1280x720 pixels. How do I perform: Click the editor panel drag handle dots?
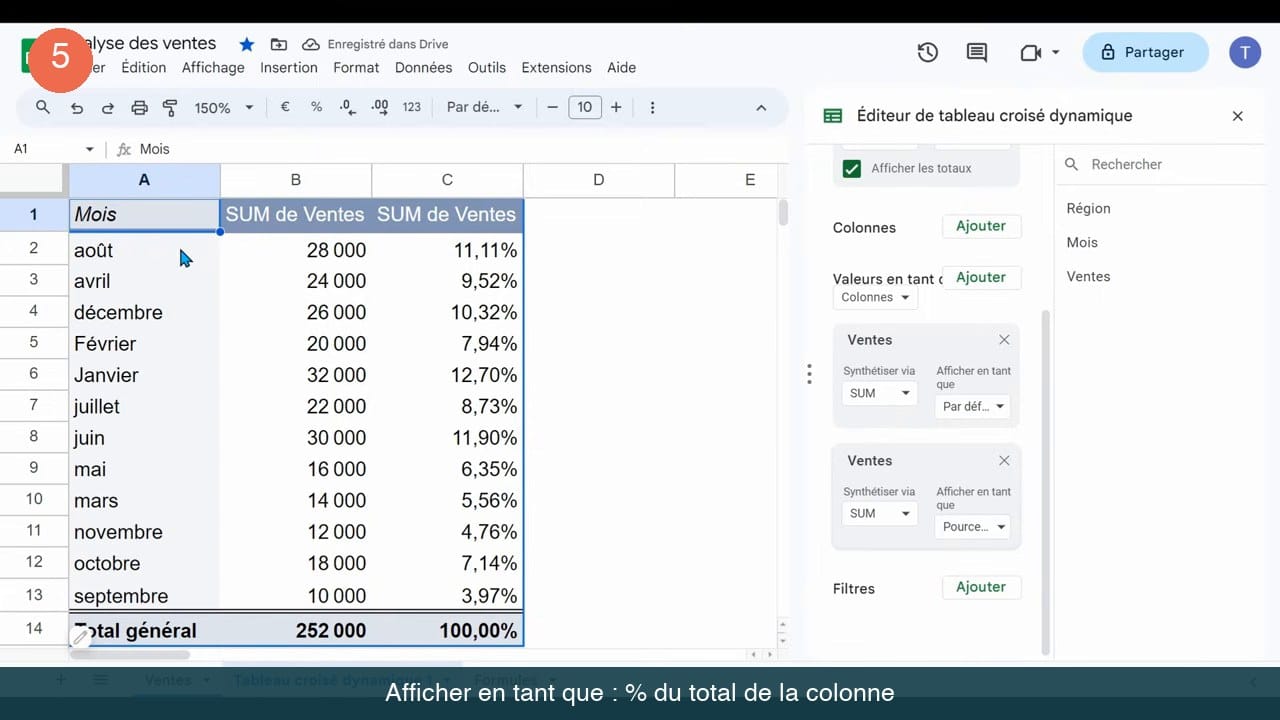point(809,374)
